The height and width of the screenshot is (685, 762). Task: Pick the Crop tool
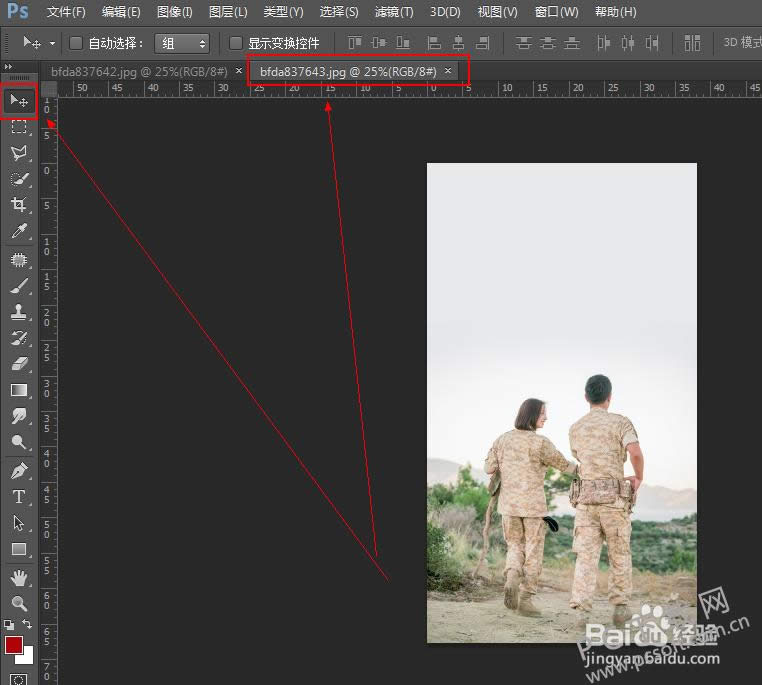pyautogui.click(x=19, y=205)
